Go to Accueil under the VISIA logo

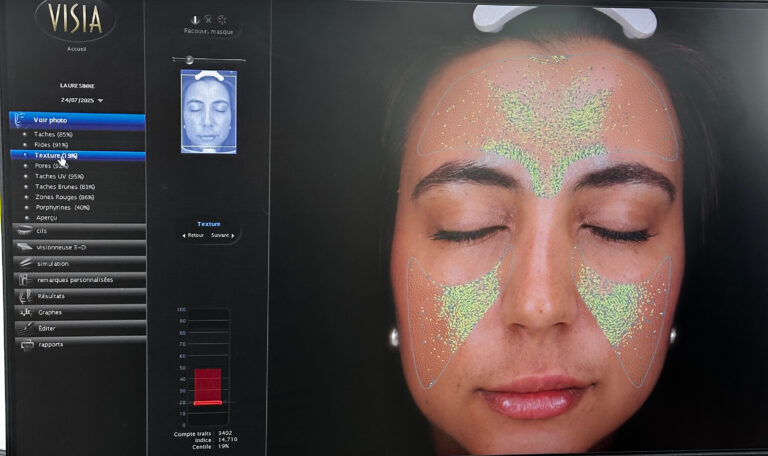click(x=76, y=49)
